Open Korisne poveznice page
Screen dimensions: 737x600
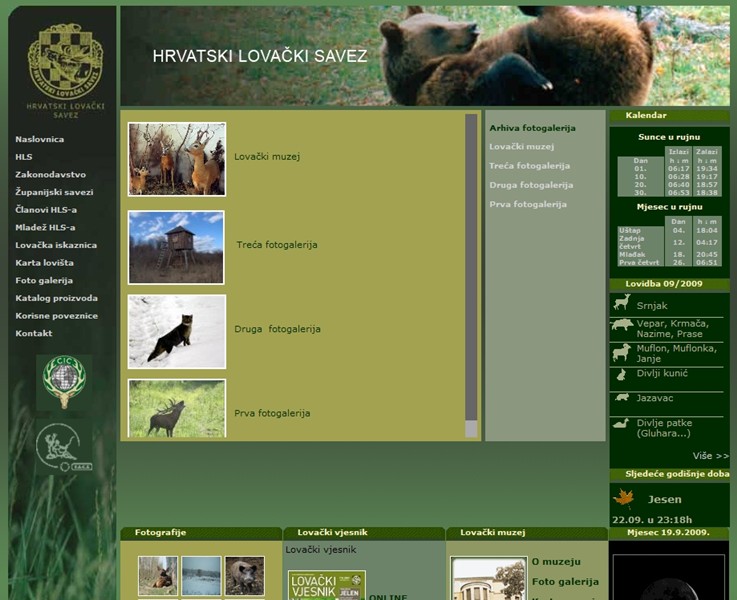(56, 316)
